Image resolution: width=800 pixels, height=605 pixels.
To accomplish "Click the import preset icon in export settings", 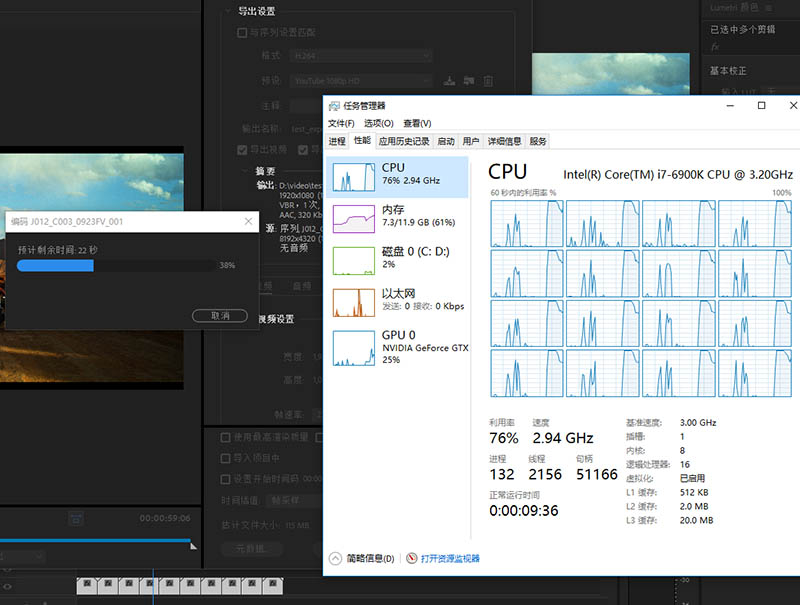I will pyautogui.click(x=469, y=81).
